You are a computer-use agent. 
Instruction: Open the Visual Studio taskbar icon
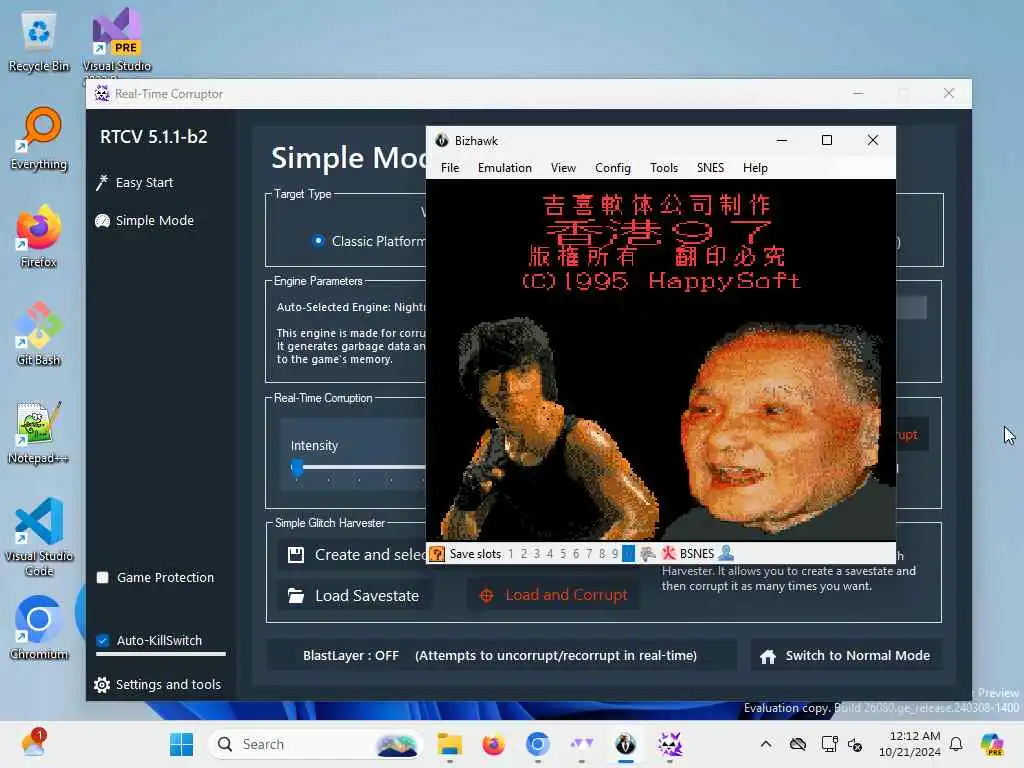[x=581, y=744]
